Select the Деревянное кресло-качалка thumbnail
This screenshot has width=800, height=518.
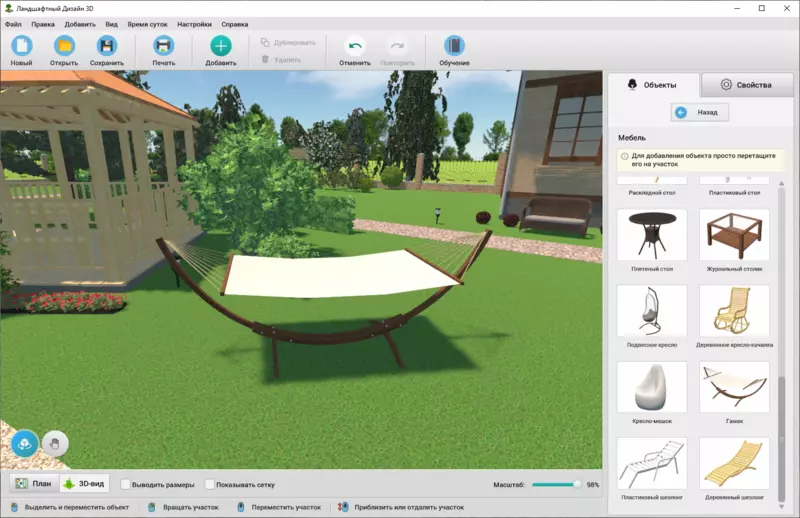point(734,311)
